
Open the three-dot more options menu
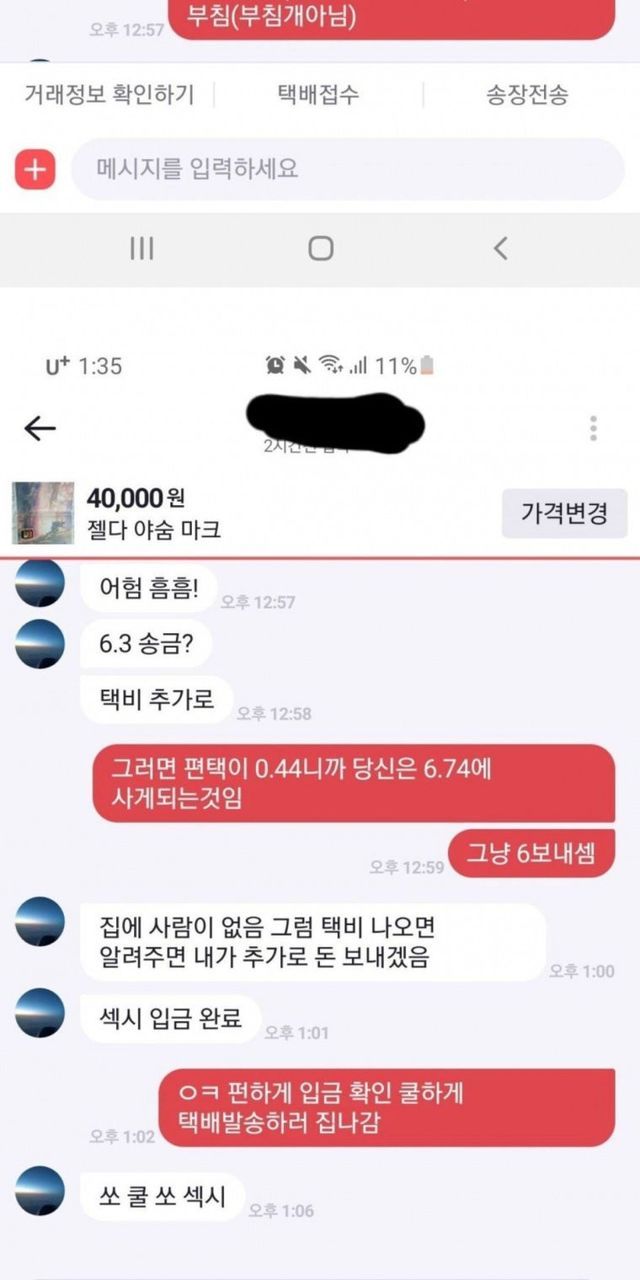click(x=593, y=428)
